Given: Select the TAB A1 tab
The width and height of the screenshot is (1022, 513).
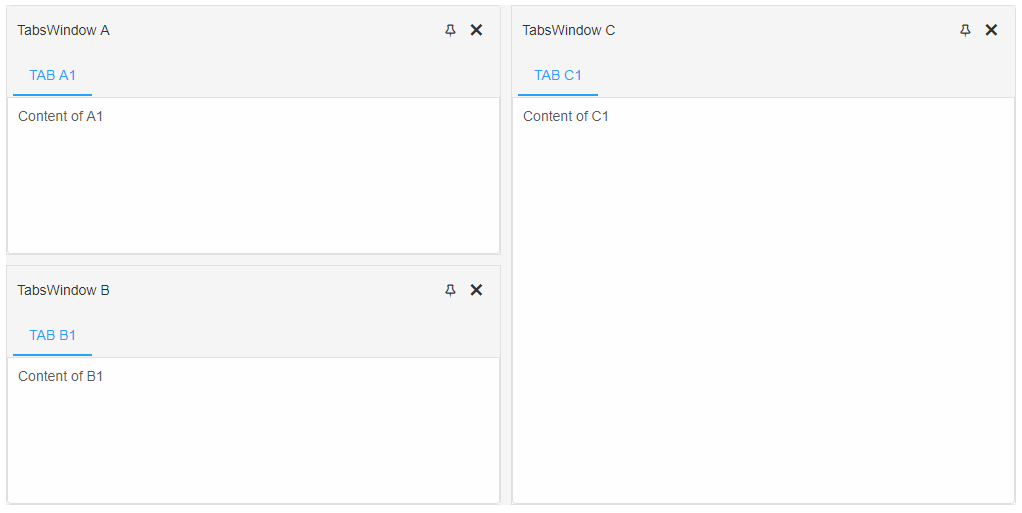Looking at the screenshot, I should (52, 76).
